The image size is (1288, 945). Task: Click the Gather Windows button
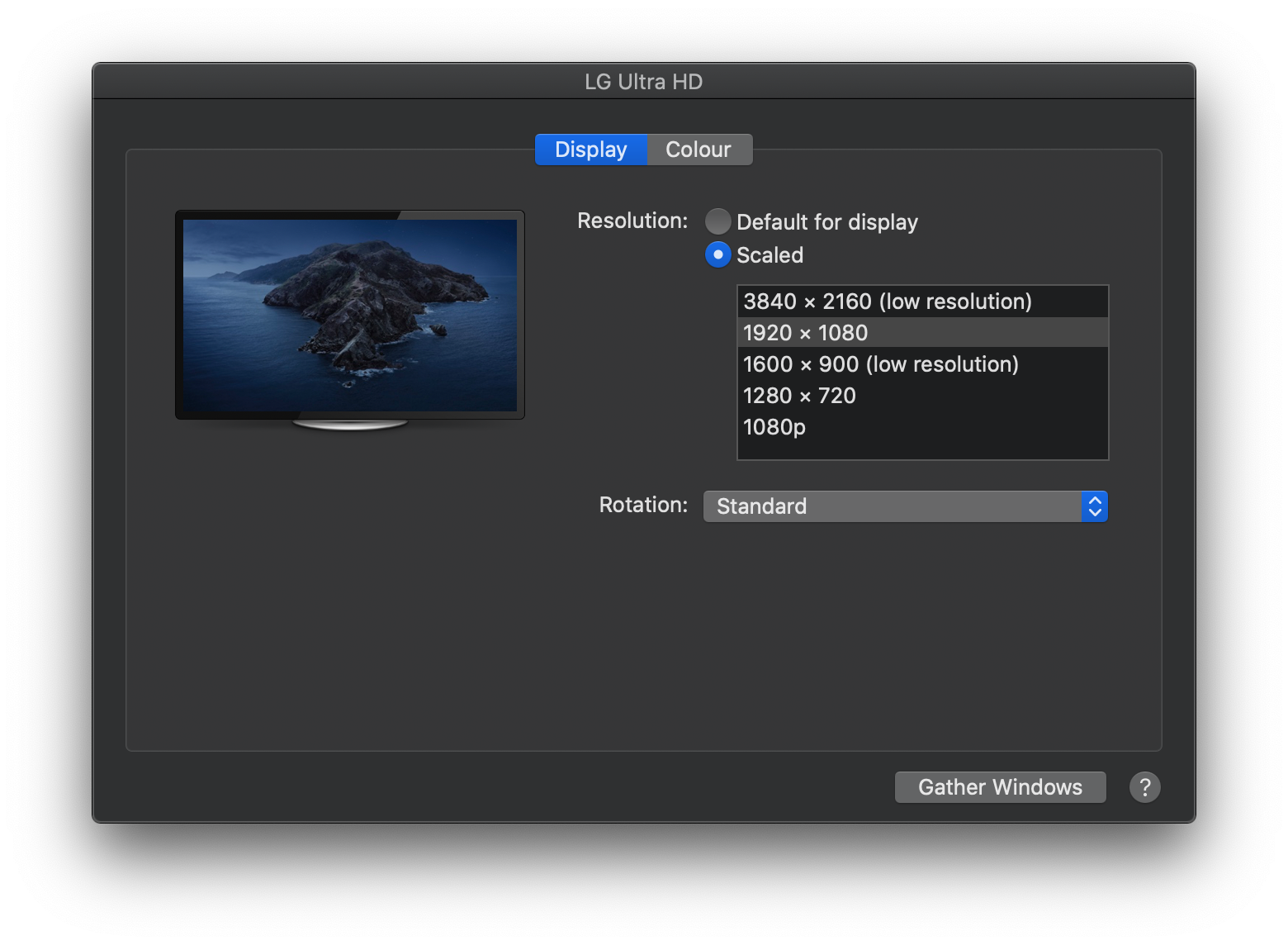tap(1000, 787)
